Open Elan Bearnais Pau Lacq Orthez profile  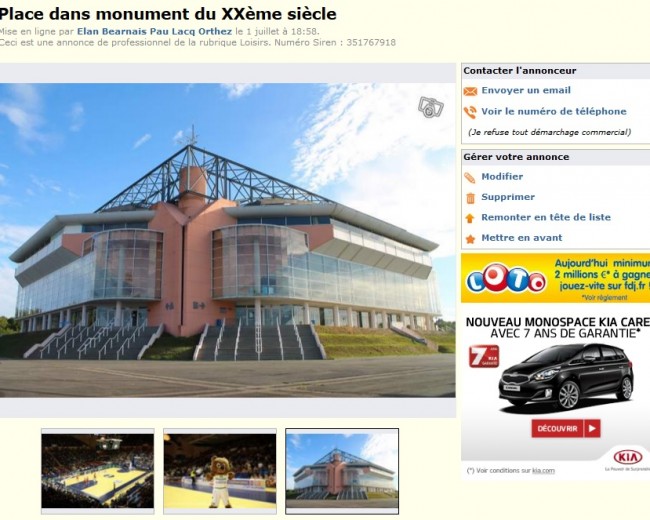click(x=155, y=32)
